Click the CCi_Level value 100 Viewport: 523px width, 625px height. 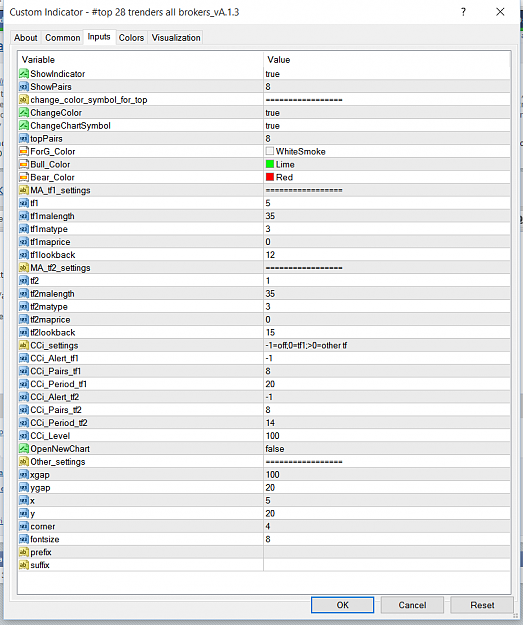(x=272, y=436)
